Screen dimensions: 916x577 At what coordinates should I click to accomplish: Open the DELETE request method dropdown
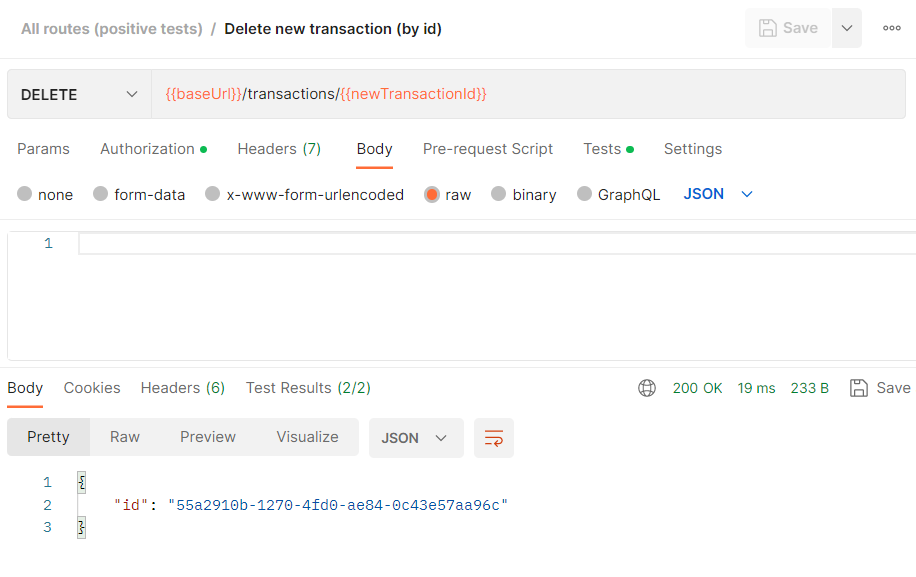point(79,94)
